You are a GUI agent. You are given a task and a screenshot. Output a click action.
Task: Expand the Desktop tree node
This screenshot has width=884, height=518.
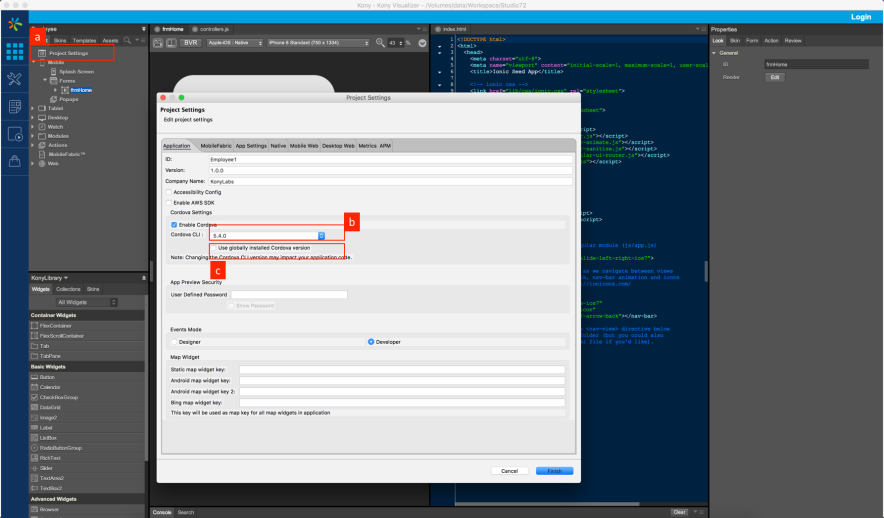[x=32, y=118]
